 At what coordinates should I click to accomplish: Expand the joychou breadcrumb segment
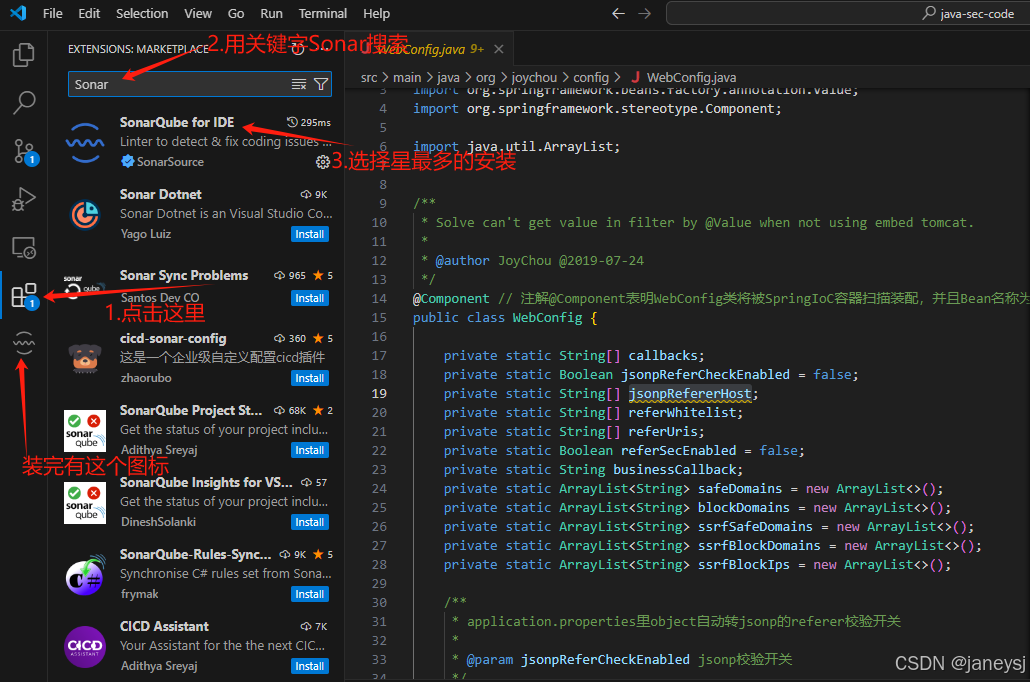[x=534, y=78]
